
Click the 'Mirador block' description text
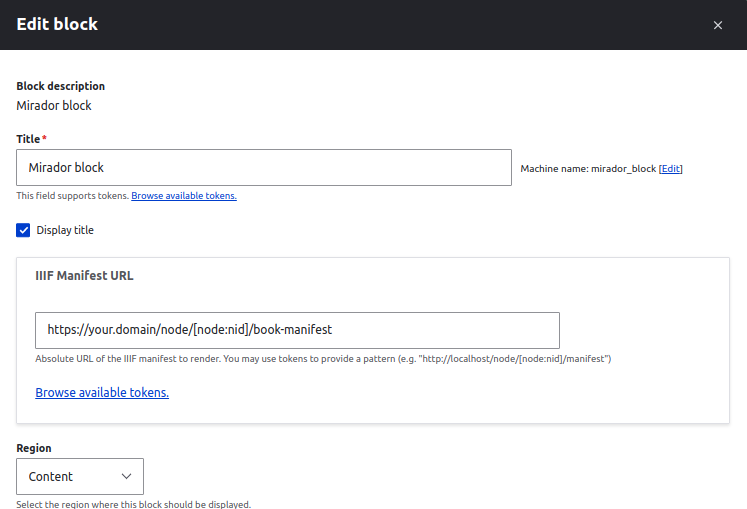pos(54,105)
